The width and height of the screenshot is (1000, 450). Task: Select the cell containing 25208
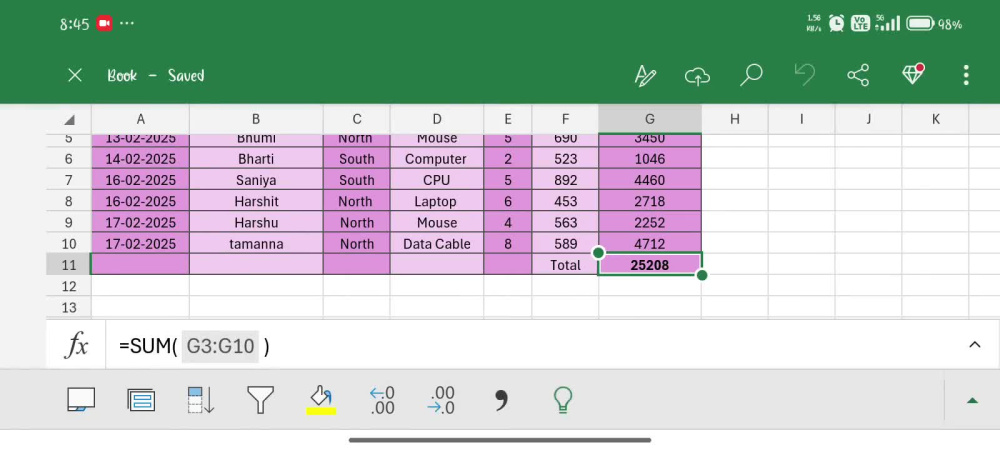[650, 265]
